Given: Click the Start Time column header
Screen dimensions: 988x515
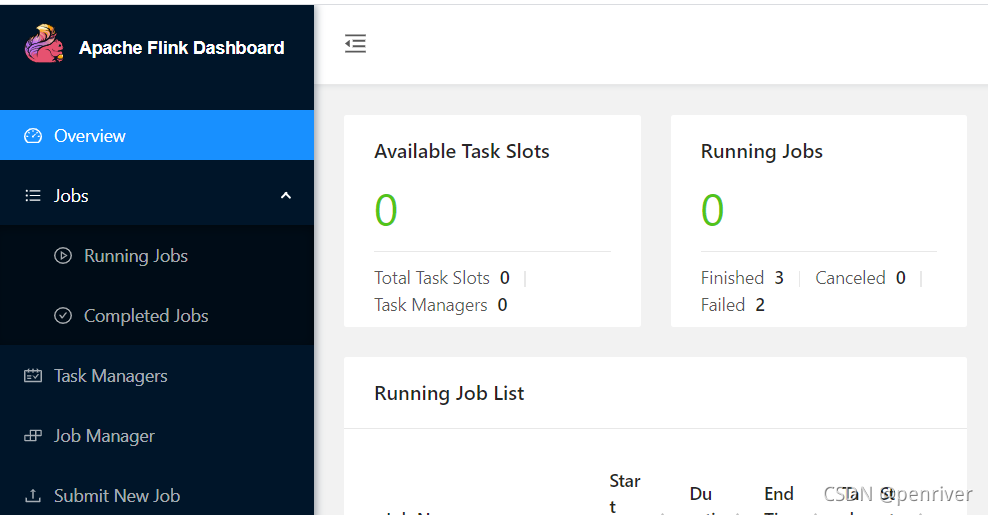Looking at the screenshot, I should [625, 493].
